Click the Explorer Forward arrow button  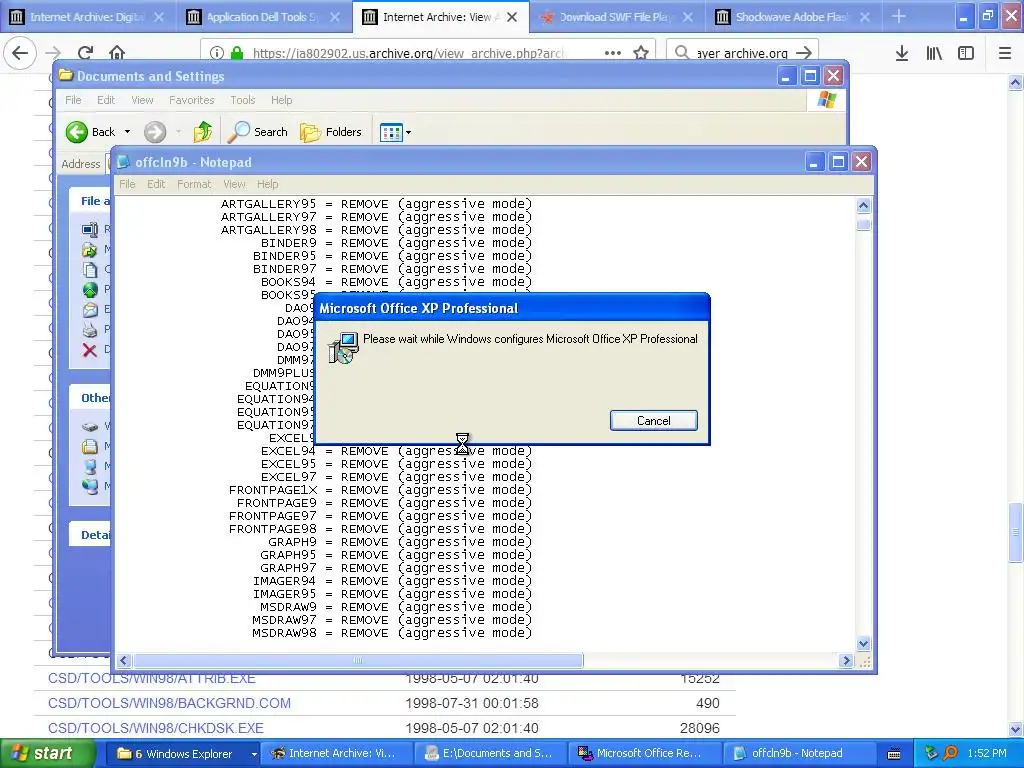[155, 132]
